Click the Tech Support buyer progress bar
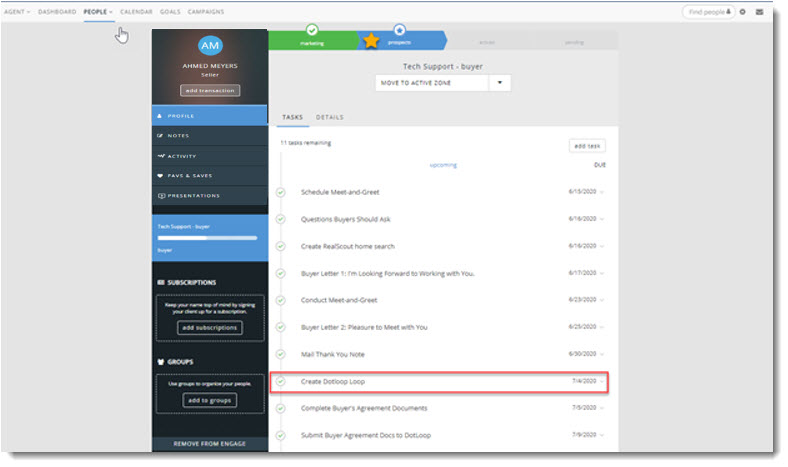Viewport: 788px width, 467px height. (x=207, y=238)
